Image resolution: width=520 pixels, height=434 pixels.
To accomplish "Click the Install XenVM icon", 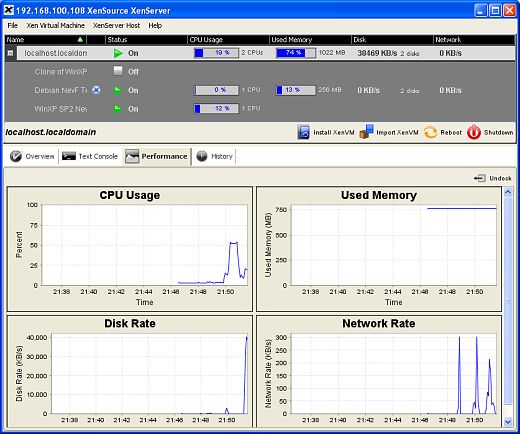I will pos(304,132).
